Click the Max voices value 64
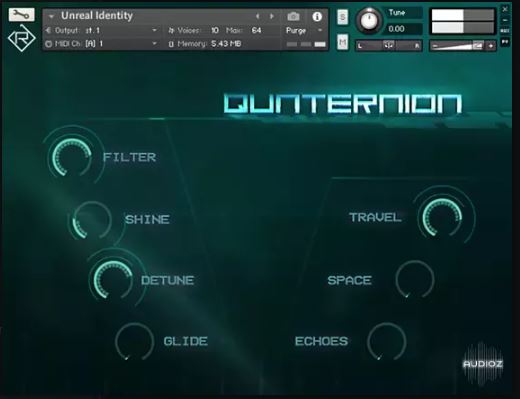The width and height of the screenshot is (520, 399). pos(256,30)
